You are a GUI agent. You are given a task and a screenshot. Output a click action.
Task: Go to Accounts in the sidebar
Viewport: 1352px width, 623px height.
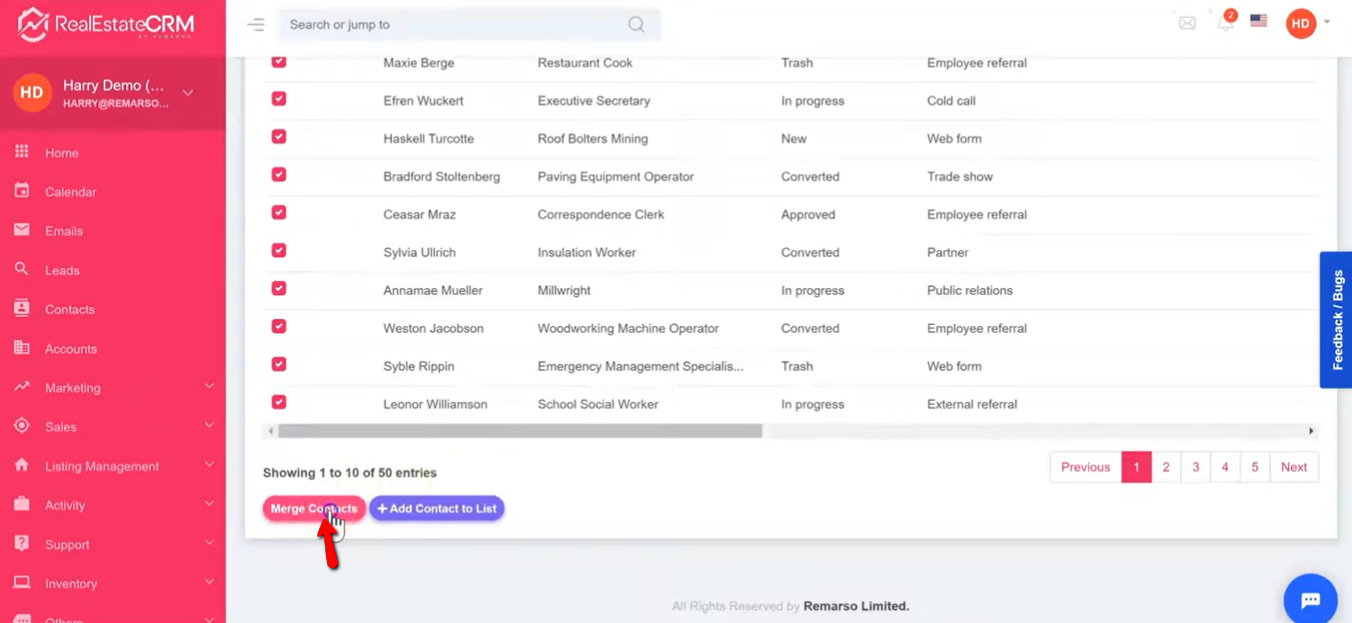pyautogui.click(x=70, y=349)
